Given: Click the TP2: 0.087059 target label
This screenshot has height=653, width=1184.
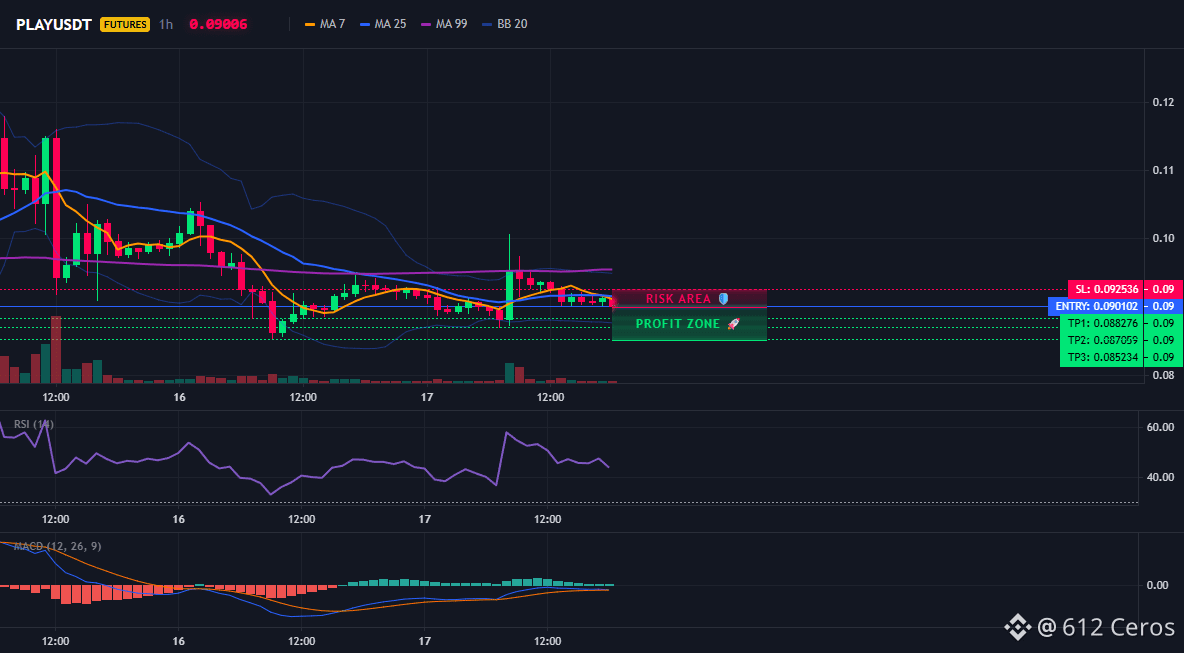Looking at the screenshot, I should 1102,340.
